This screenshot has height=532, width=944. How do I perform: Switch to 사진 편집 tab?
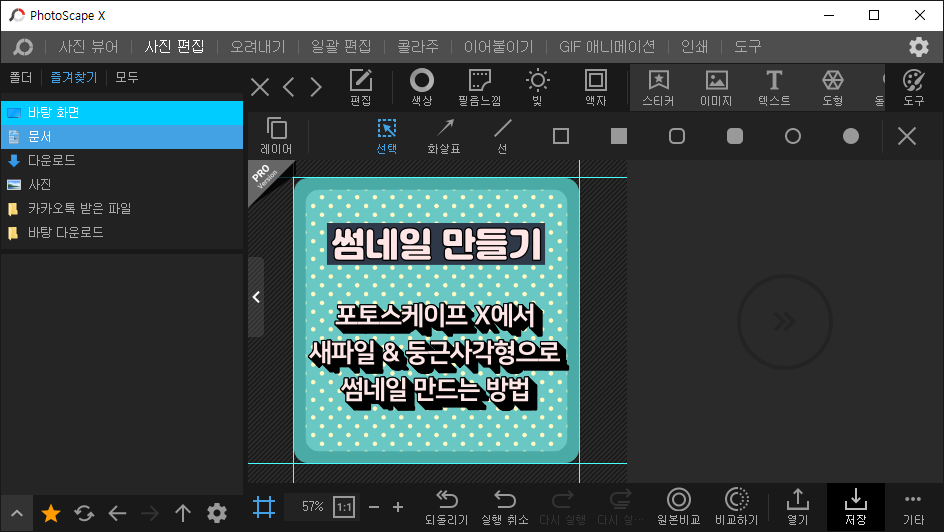[x=175, y=46]
